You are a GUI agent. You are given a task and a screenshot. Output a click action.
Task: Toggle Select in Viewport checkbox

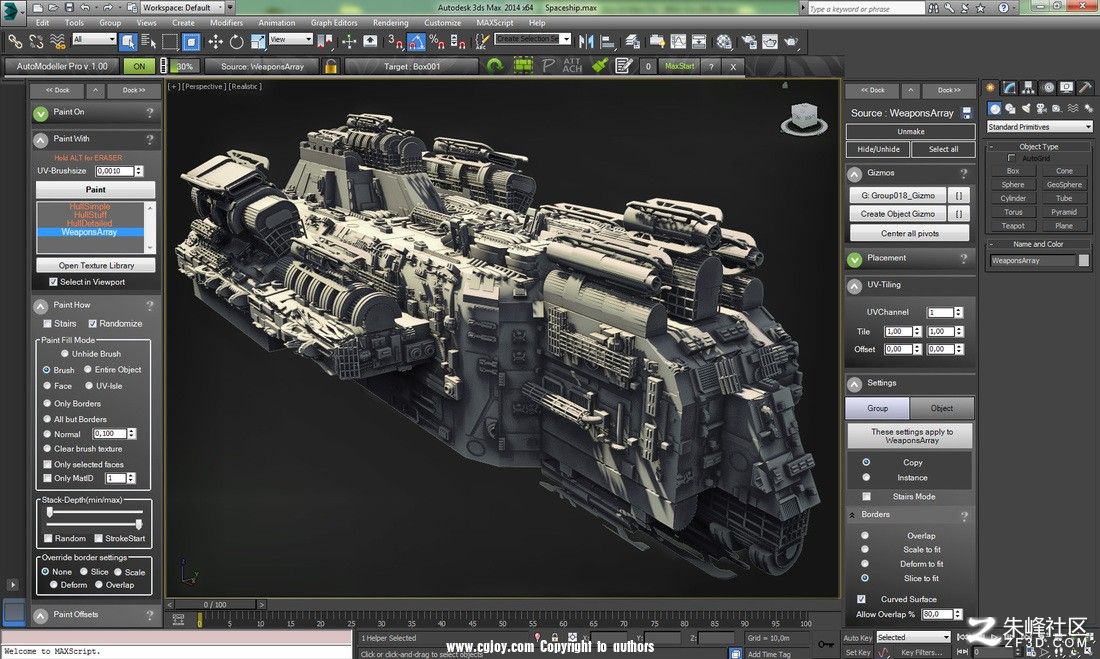click(x=53, y=282)
